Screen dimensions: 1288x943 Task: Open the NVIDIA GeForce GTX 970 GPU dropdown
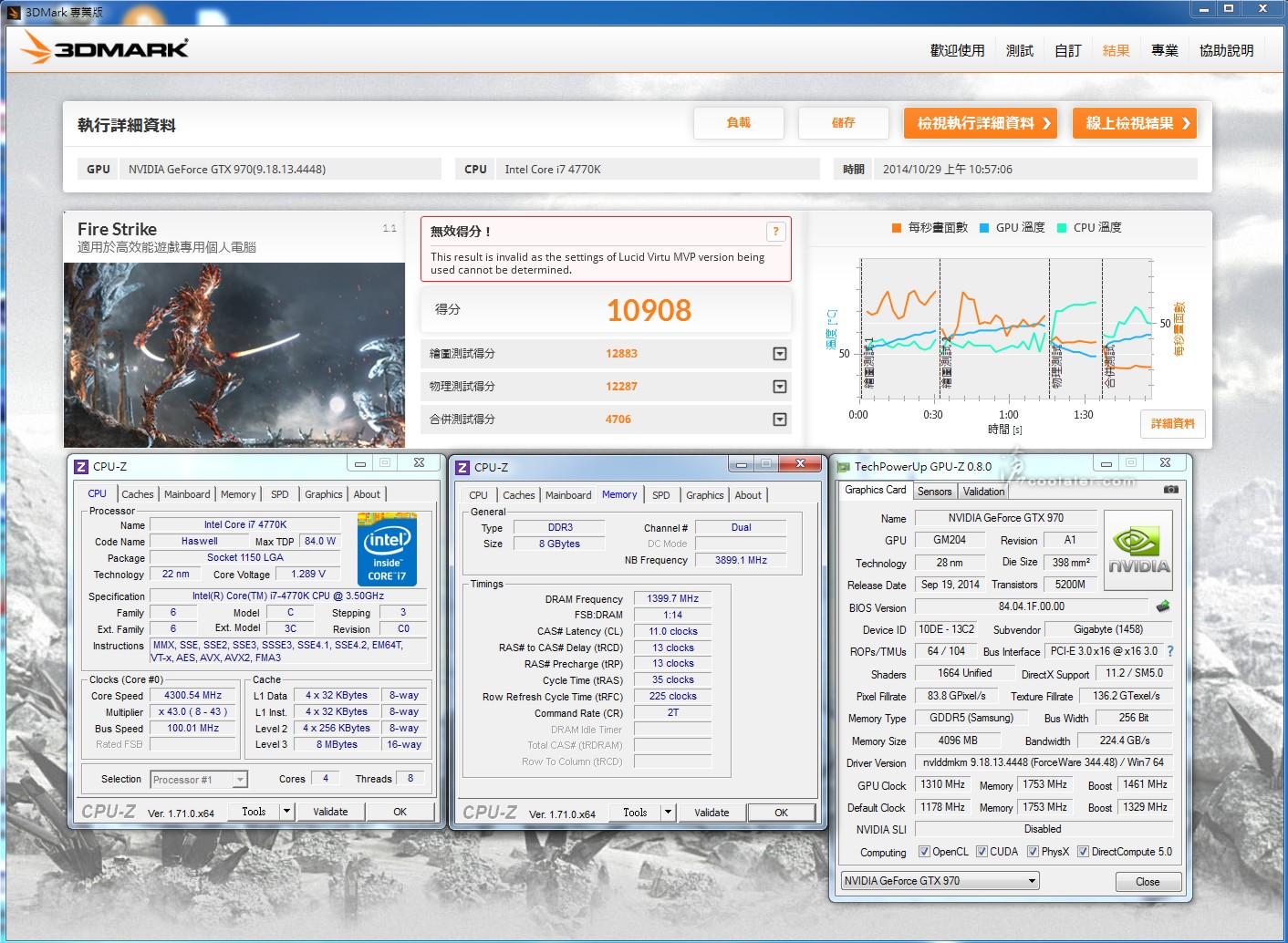(940, 881)
